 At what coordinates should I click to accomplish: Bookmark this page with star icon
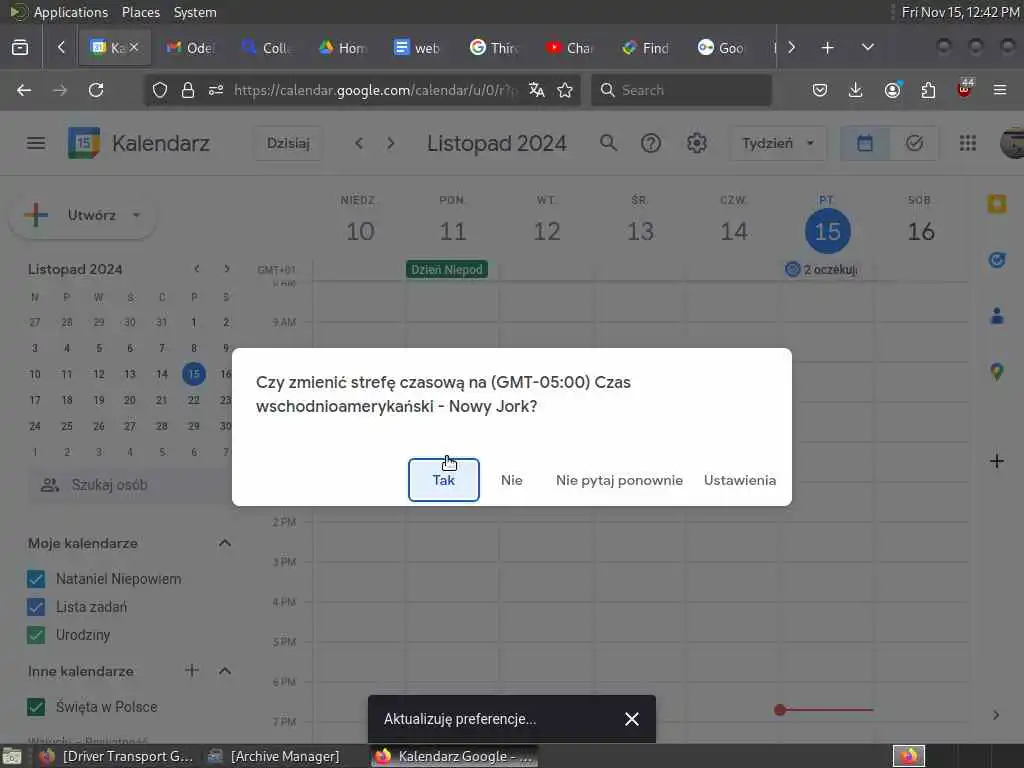[x=565, y=90]
